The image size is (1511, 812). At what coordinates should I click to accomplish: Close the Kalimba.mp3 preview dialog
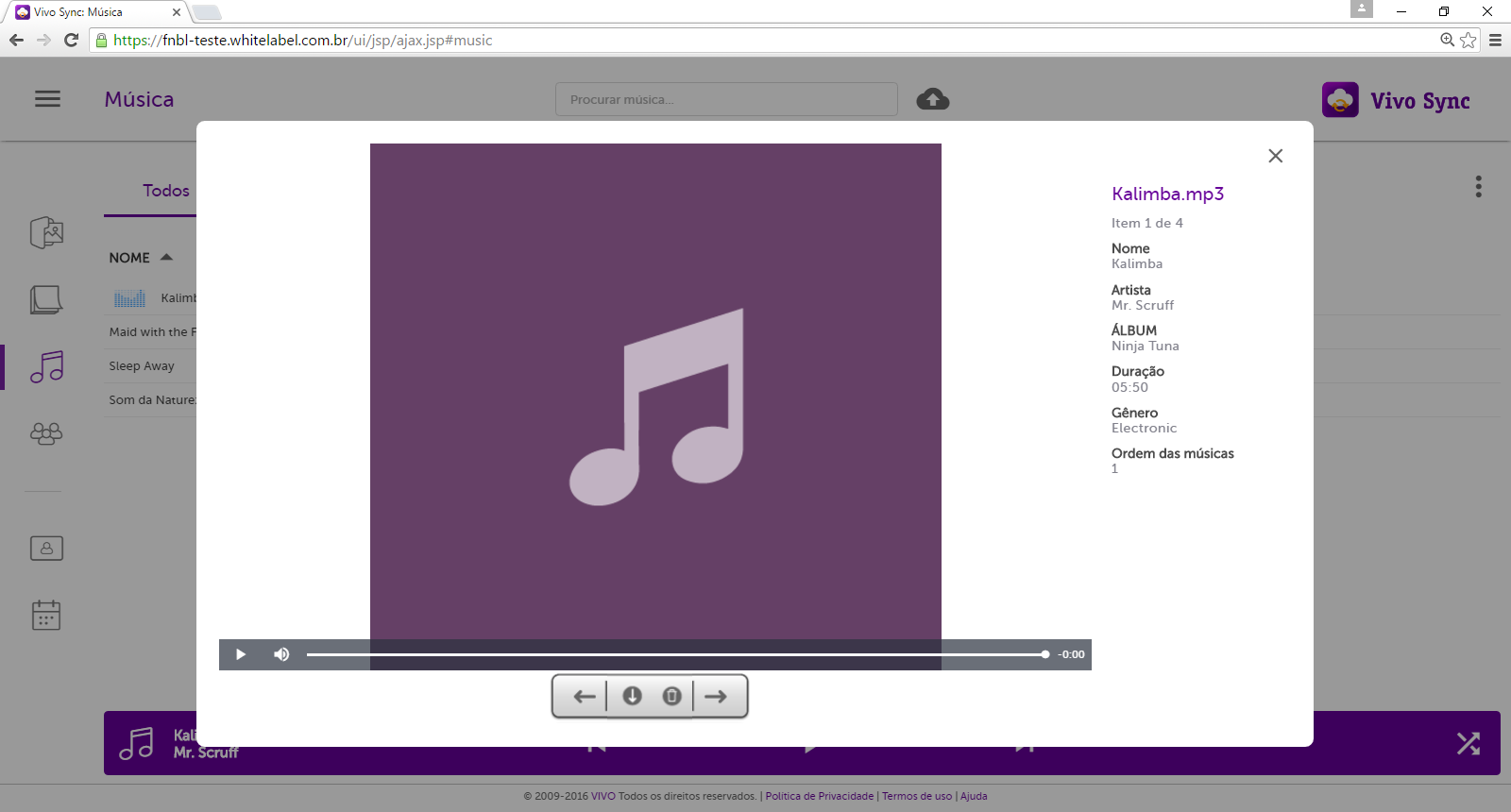[1275, 156]
